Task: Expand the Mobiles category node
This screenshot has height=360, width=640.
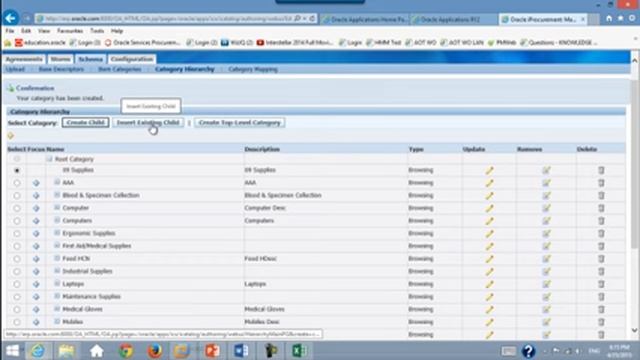Action: pos(57,321)
